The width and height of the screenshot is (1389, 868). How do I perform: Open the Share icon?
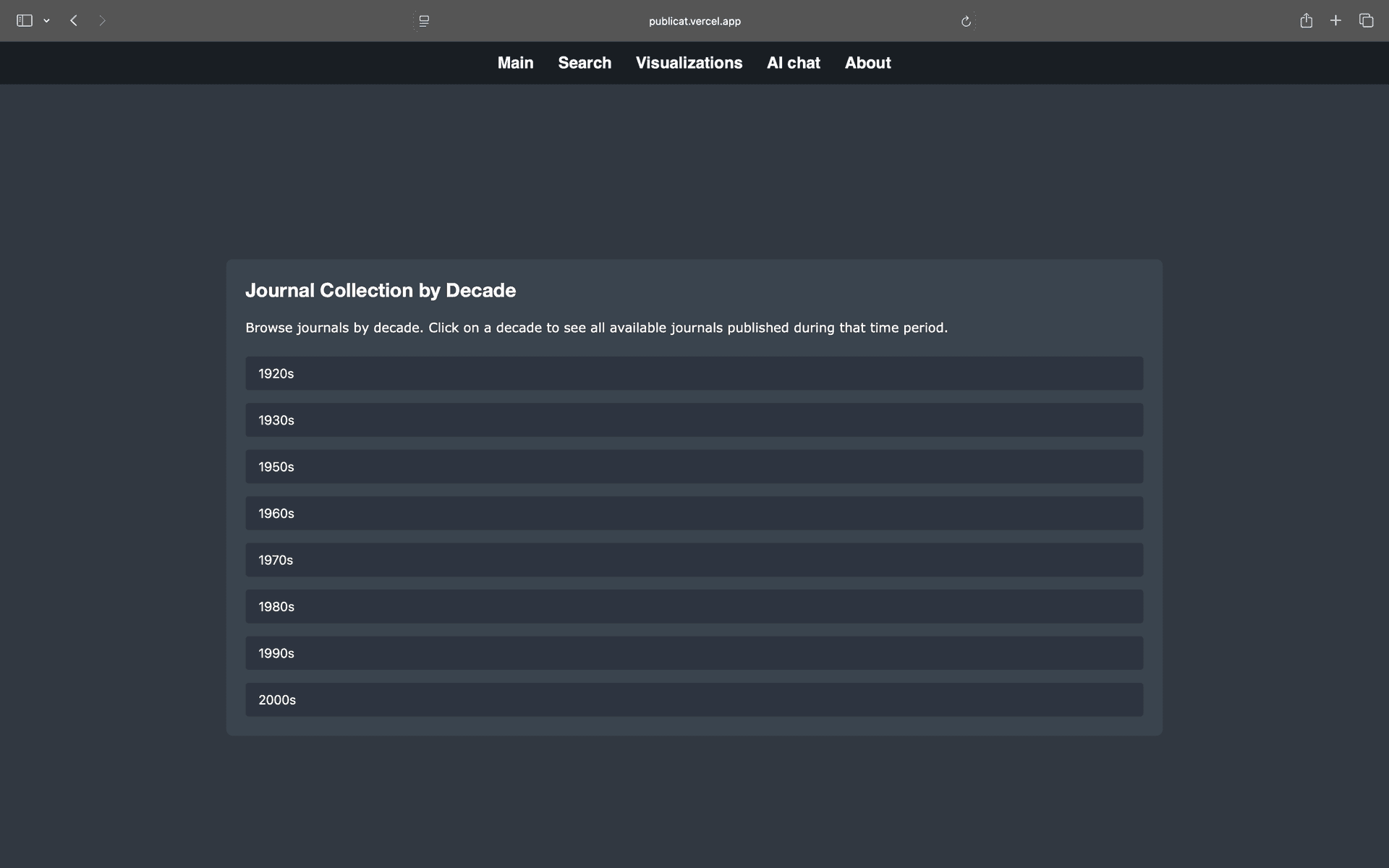1306,21
